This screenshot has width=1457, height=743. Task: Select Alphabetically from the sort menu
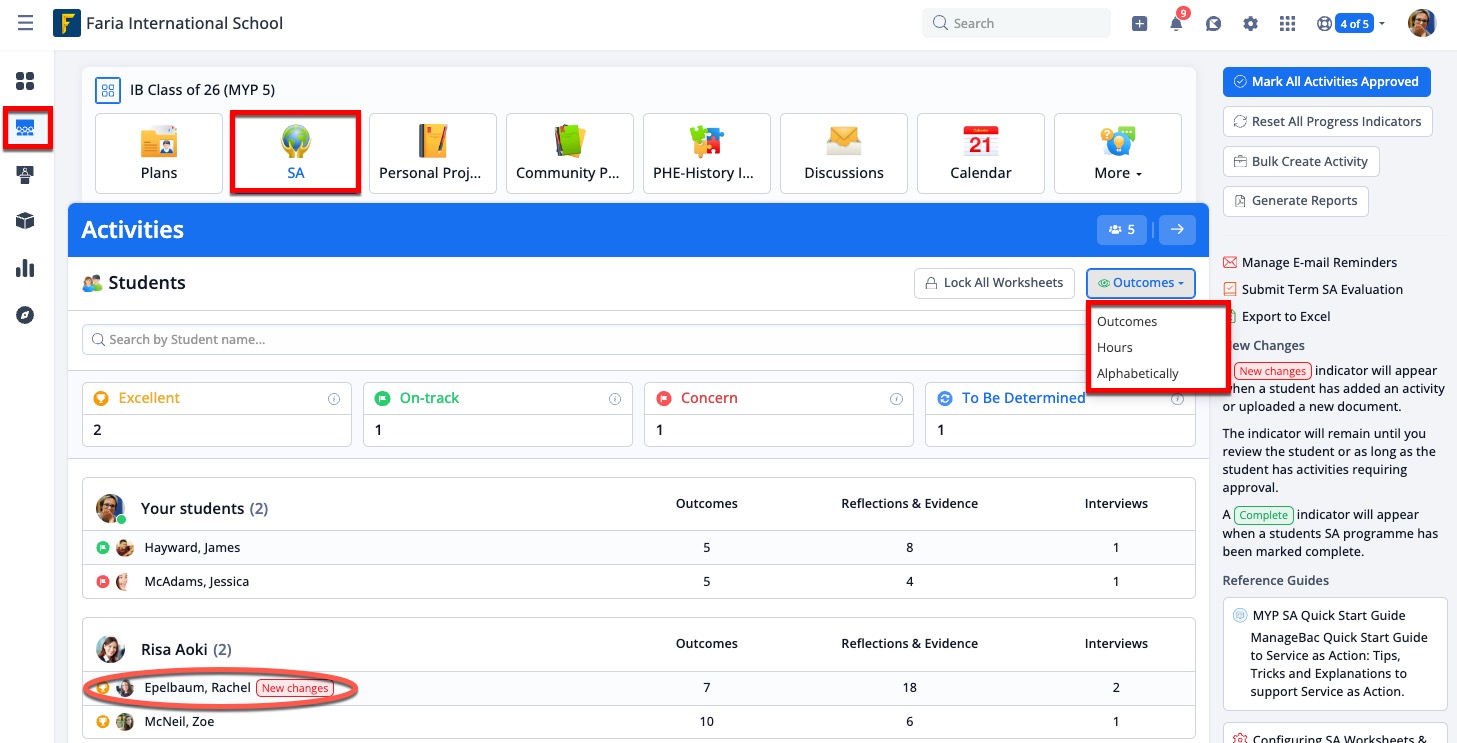click(x=1138, y=373)
